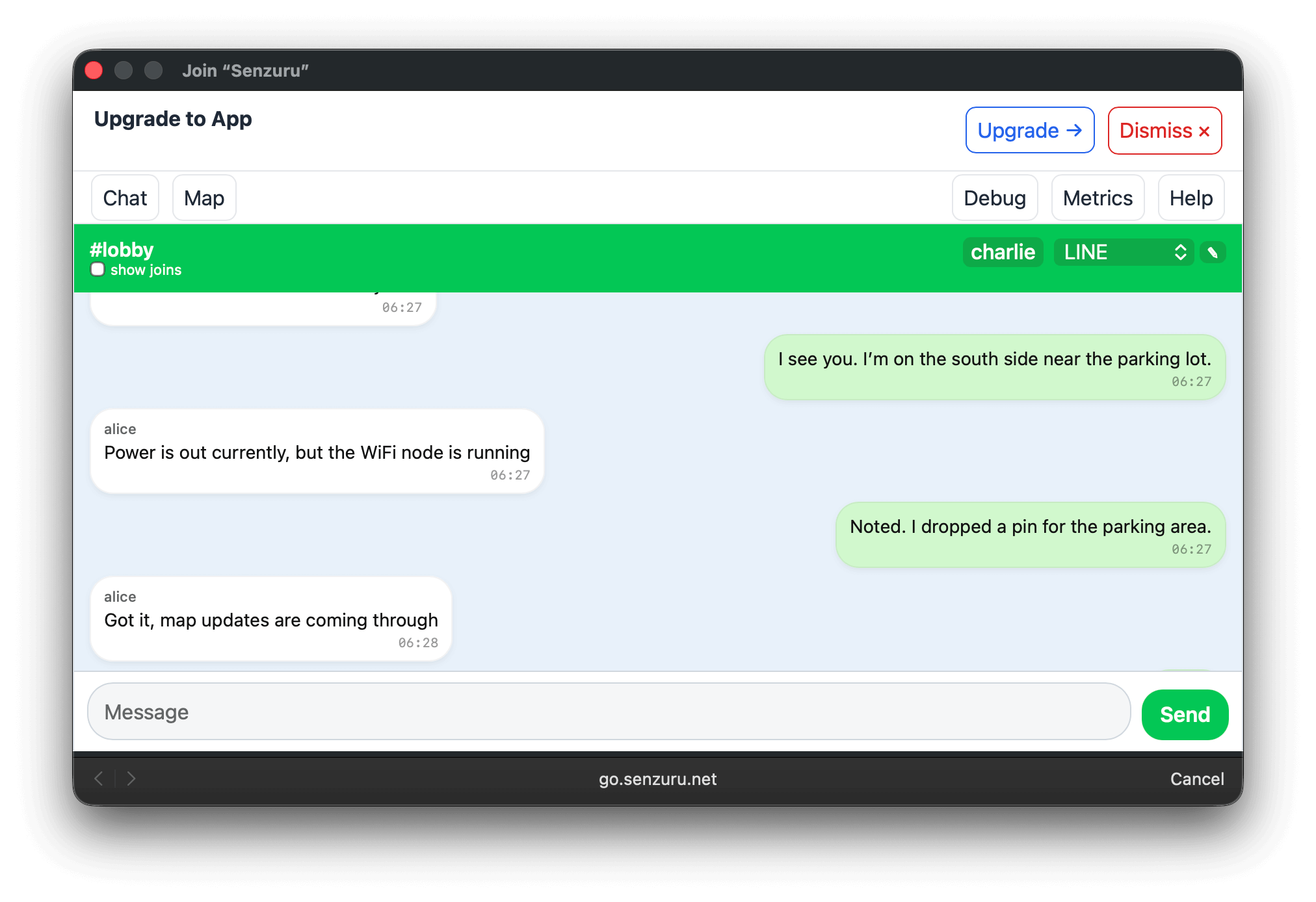Switch to the Chat tab

tap(125, 198)
